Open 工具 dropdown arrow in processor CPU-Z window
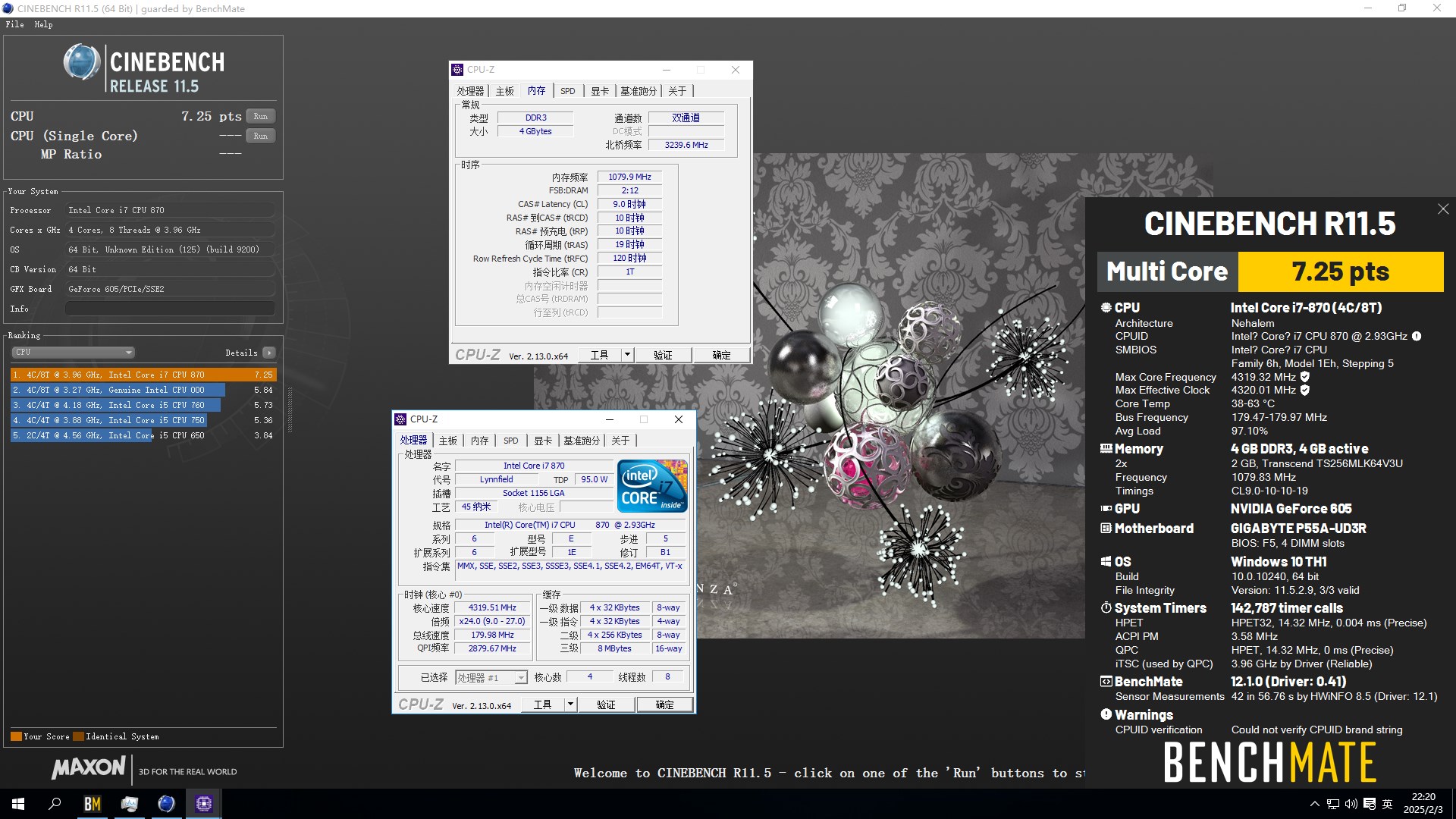The width and height of the screenshot is (1456, 819). pyautogui.click(x=570, y=704)
